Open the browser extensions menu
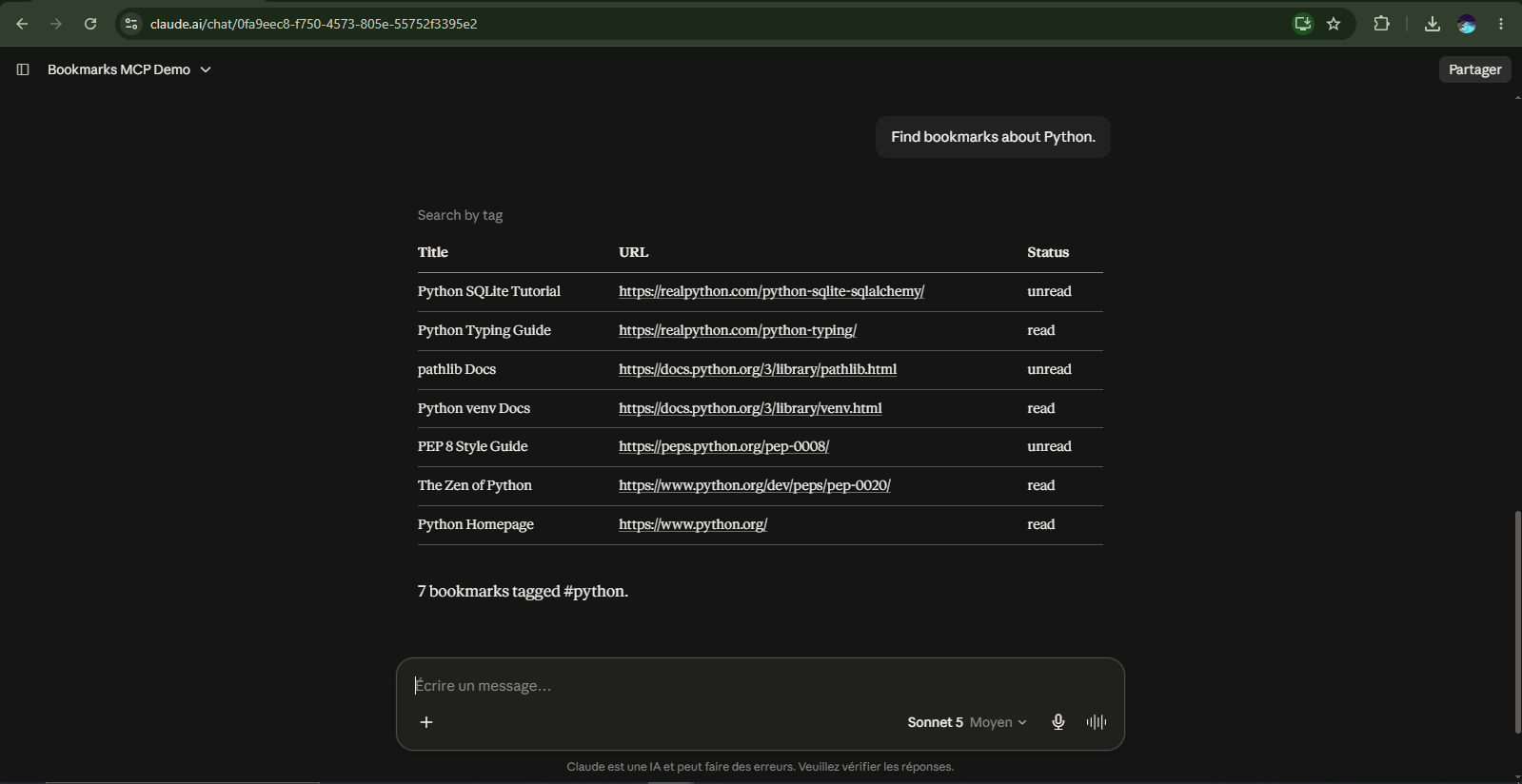Screen dimensions: 1522x784 [1381, 24]
